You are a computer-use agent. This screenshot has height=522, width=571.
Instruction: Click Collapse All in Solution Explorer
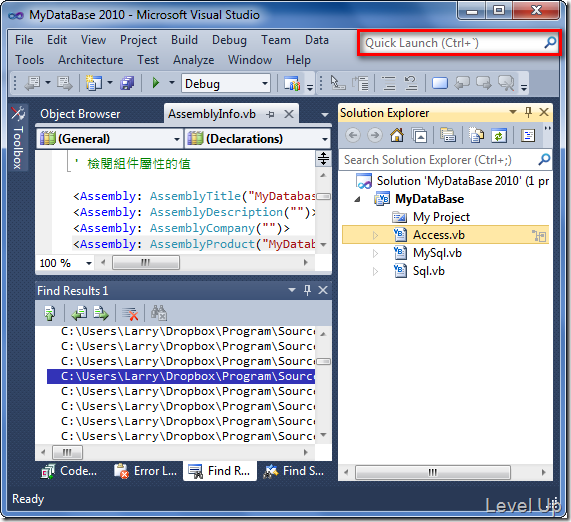click(x=419, y=136)
